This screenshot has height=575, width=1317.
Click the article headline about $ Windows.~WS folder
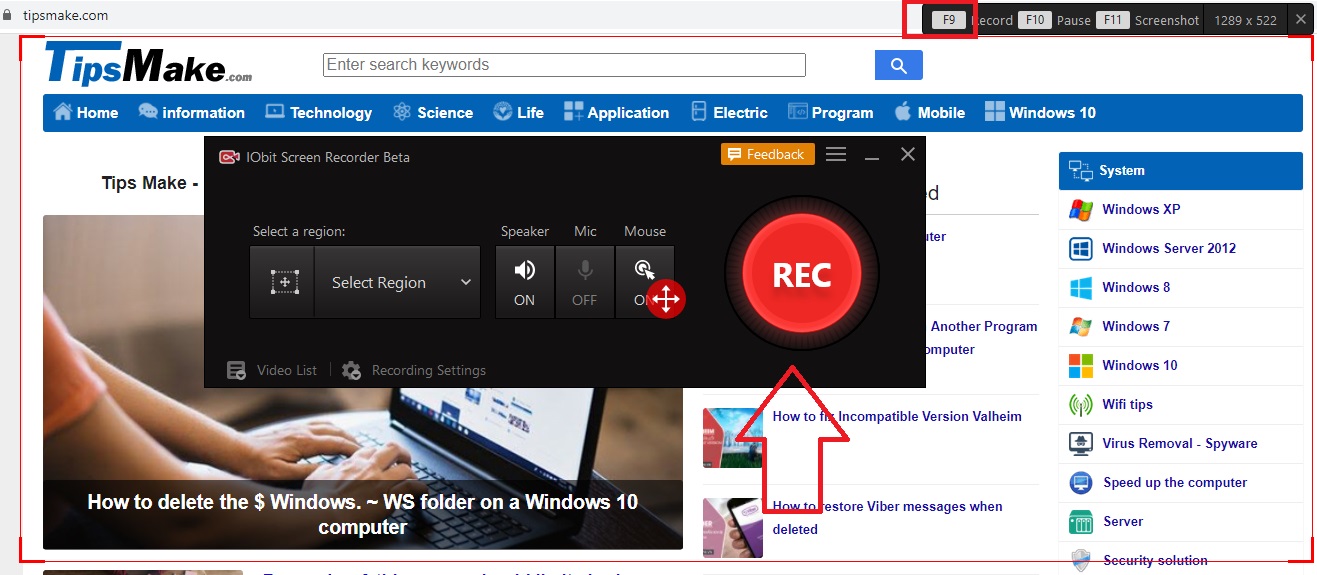[363, 514]
